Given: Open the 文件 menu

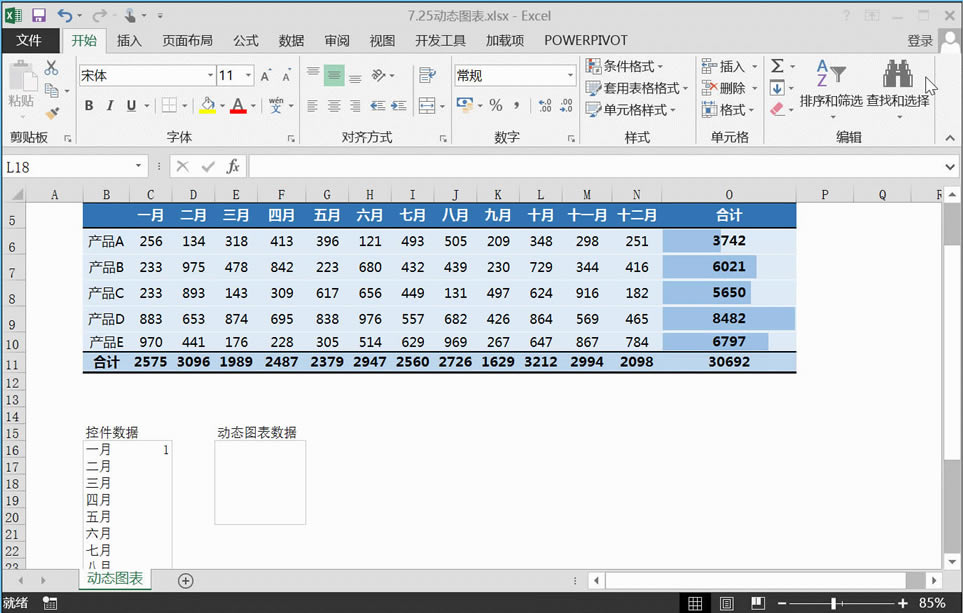Looking at the screenshot, I should (31, 40).
